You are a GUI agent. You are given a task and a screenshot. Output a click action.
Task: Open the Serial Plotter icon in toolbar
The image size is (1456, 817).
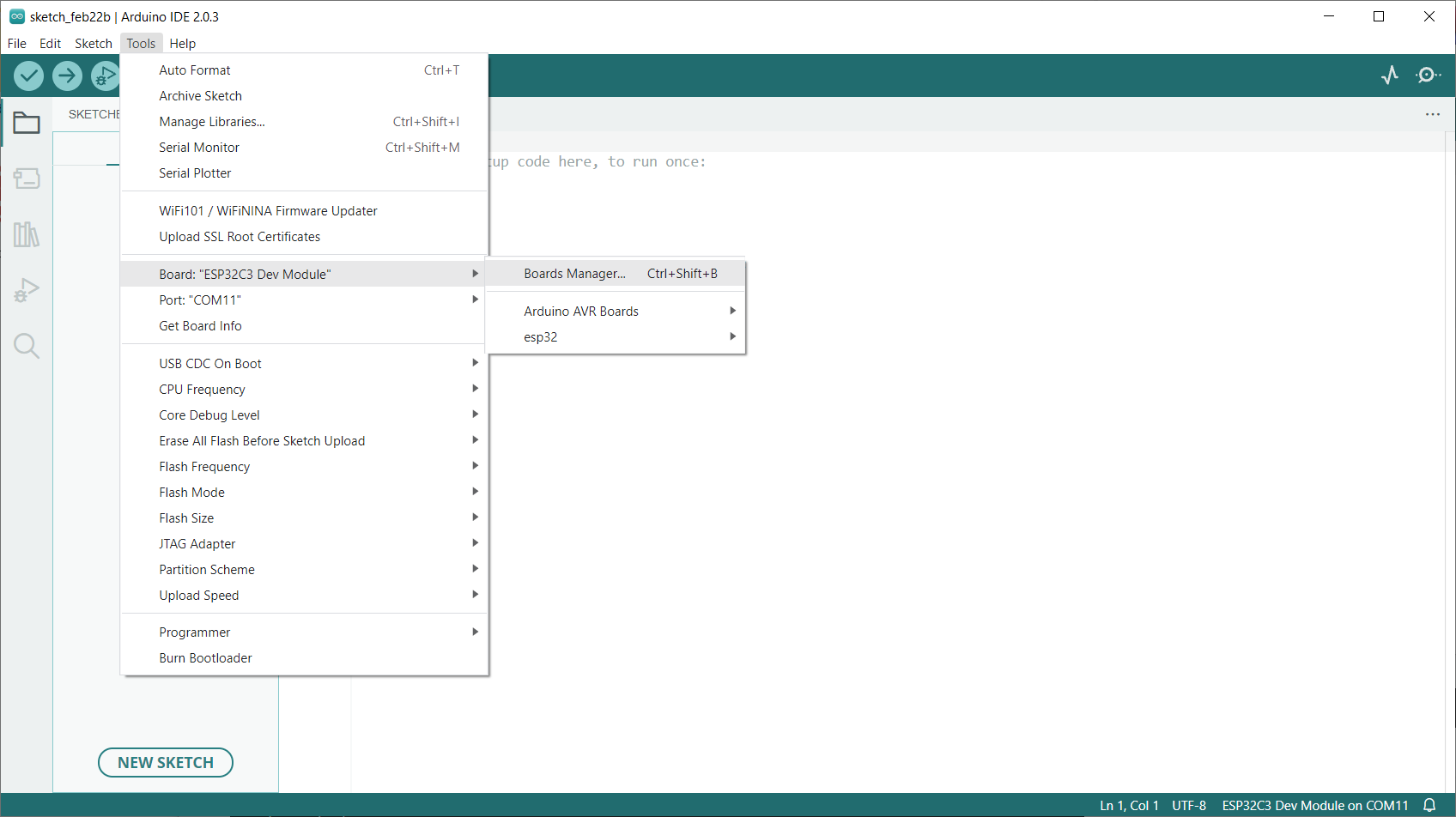(x=1390, y=76)
